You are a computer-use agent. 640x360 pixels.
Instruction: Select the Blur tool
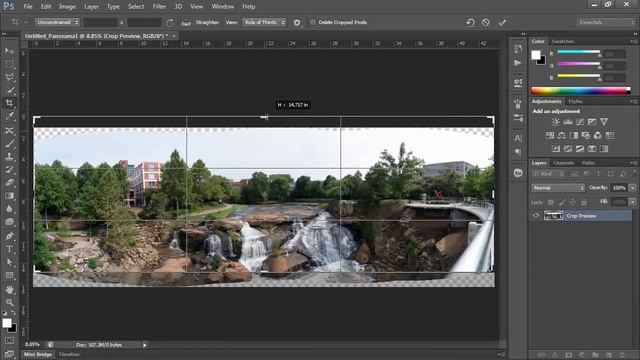(9, 209)
